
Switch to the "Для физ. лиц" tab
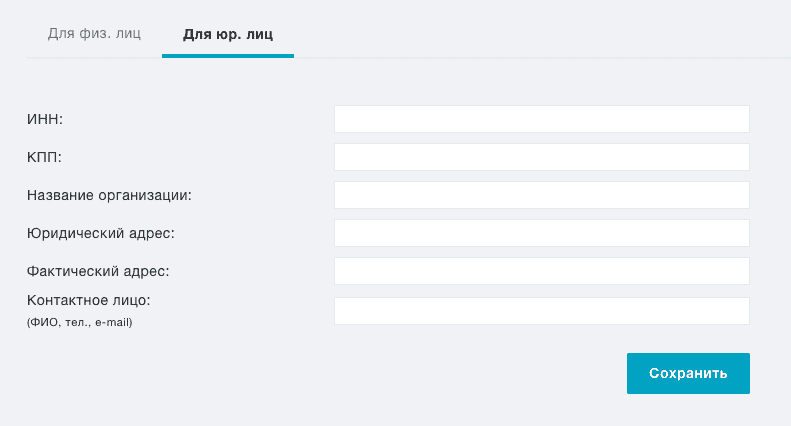pyautogui.click(x=94, y=34)
